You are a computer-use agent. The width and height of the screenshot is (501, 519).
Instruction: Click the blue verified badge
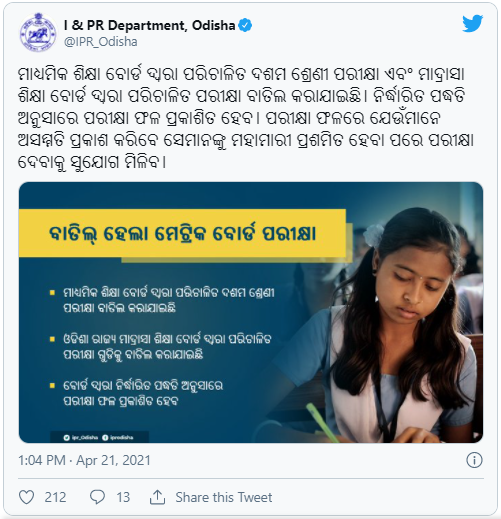pyautogui.click(x=245, y=25)
